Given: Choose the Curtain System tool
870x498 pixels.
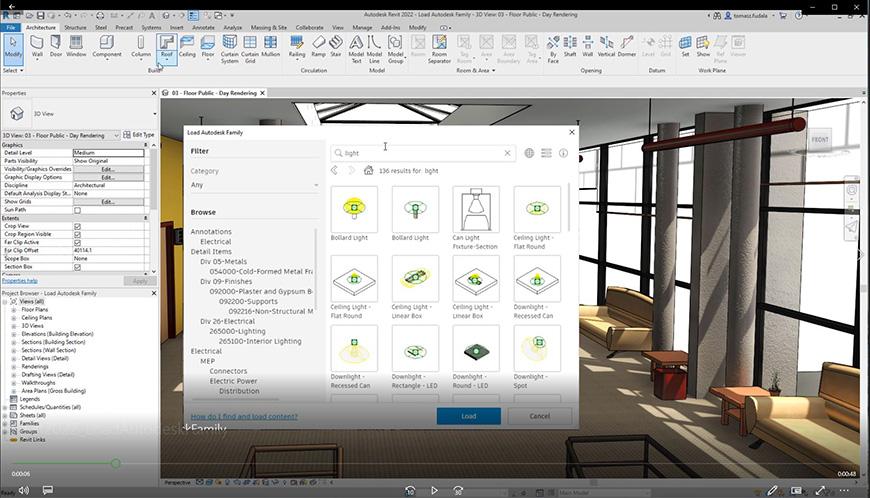Looking at the screenshot, I should 229,49.
